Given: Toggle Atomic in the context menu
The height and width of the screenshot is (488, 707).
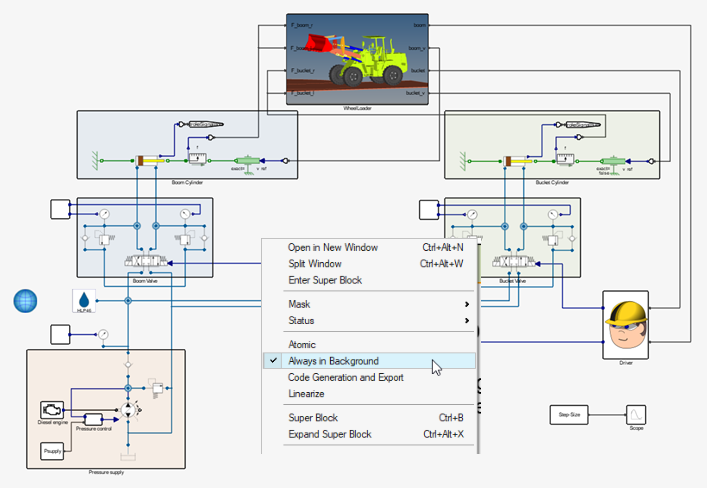Looking at the screenshot, I should [x=302, y=345].
